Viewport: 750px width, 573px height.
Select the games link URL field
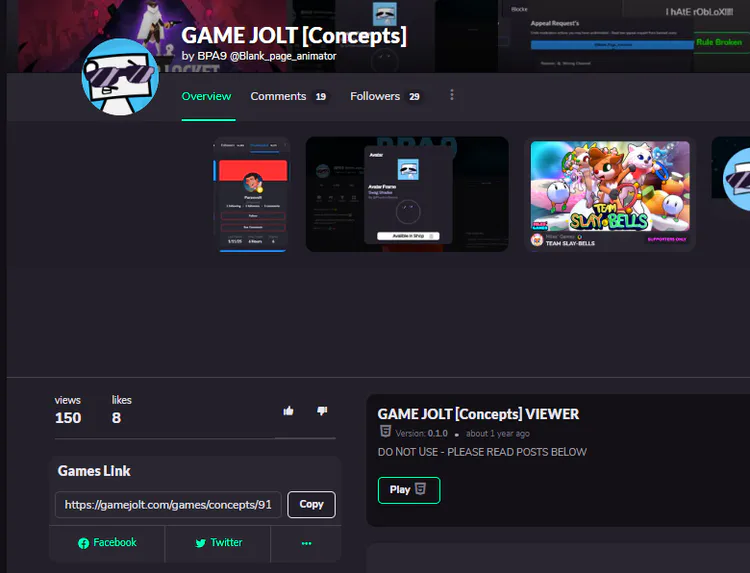[x=168, y=505]
